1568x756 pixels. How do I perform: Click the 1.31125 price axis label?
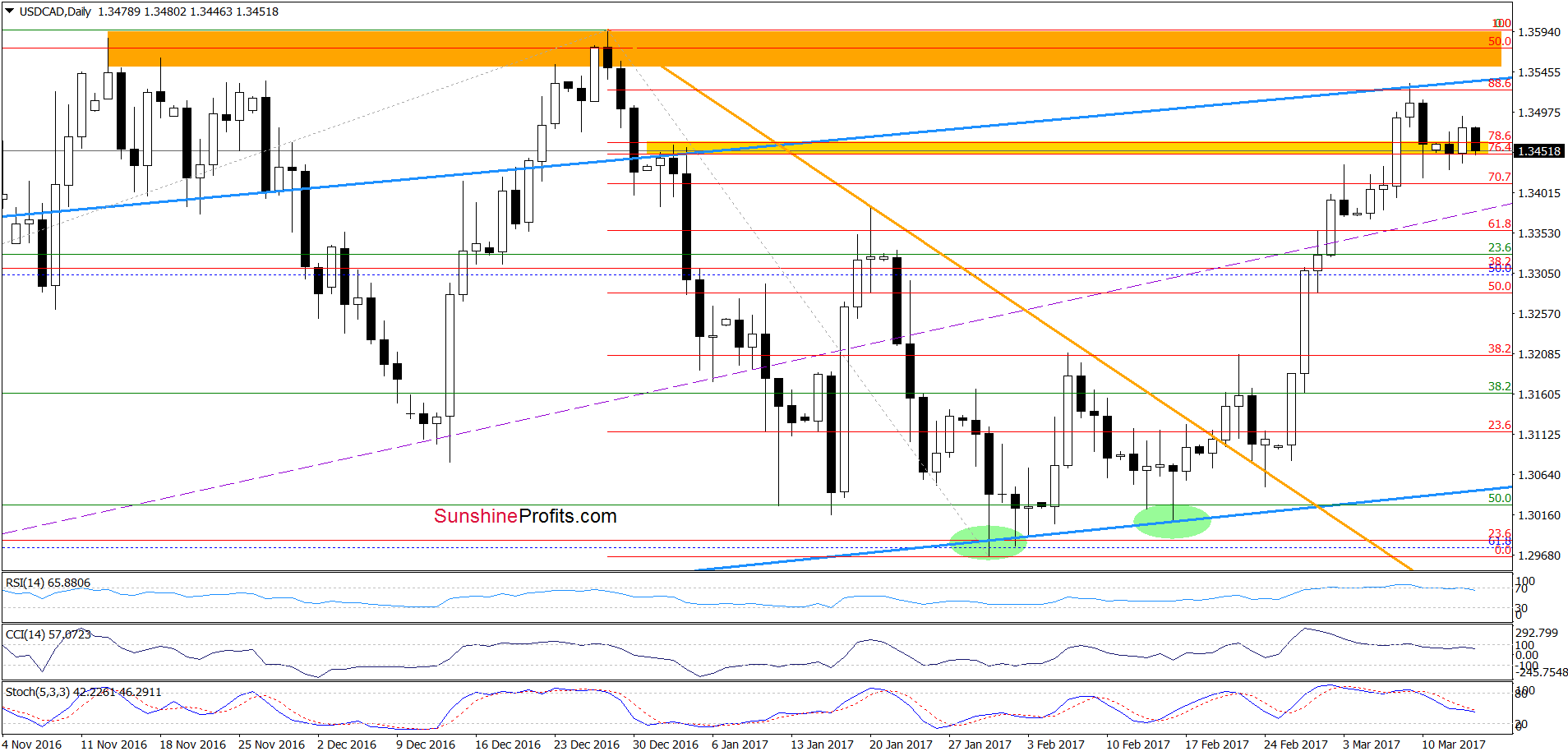click(1538, 435)
